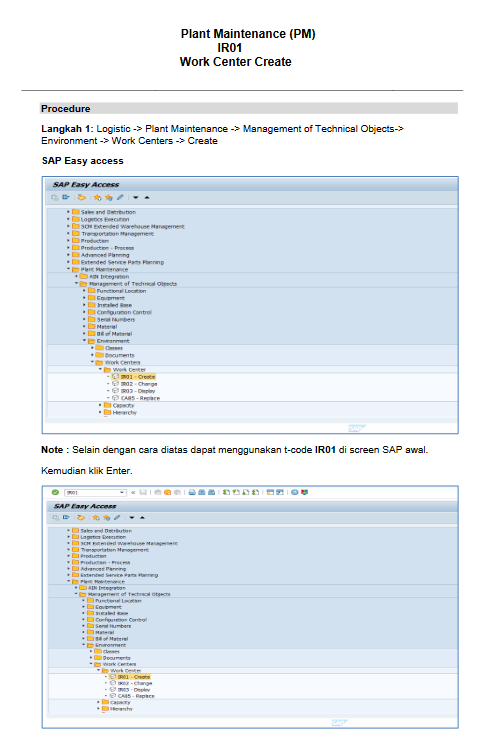This screenshot has width=494, height=734.
Task: Expand Hierarchy folder in lower tree
Action: pyautogui.click(x=98, y=709)
